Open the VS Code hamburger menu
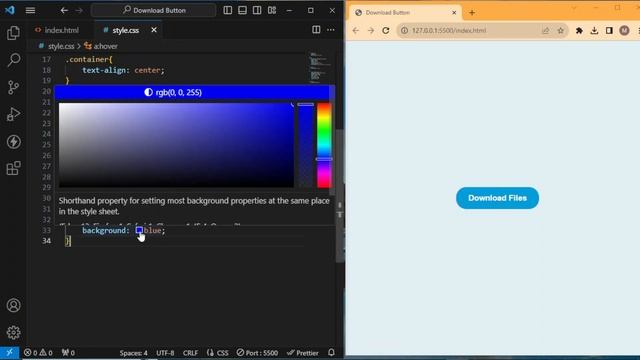Viewport: 640px width, 360px height. pyautogui.click(x=30, y=10)
